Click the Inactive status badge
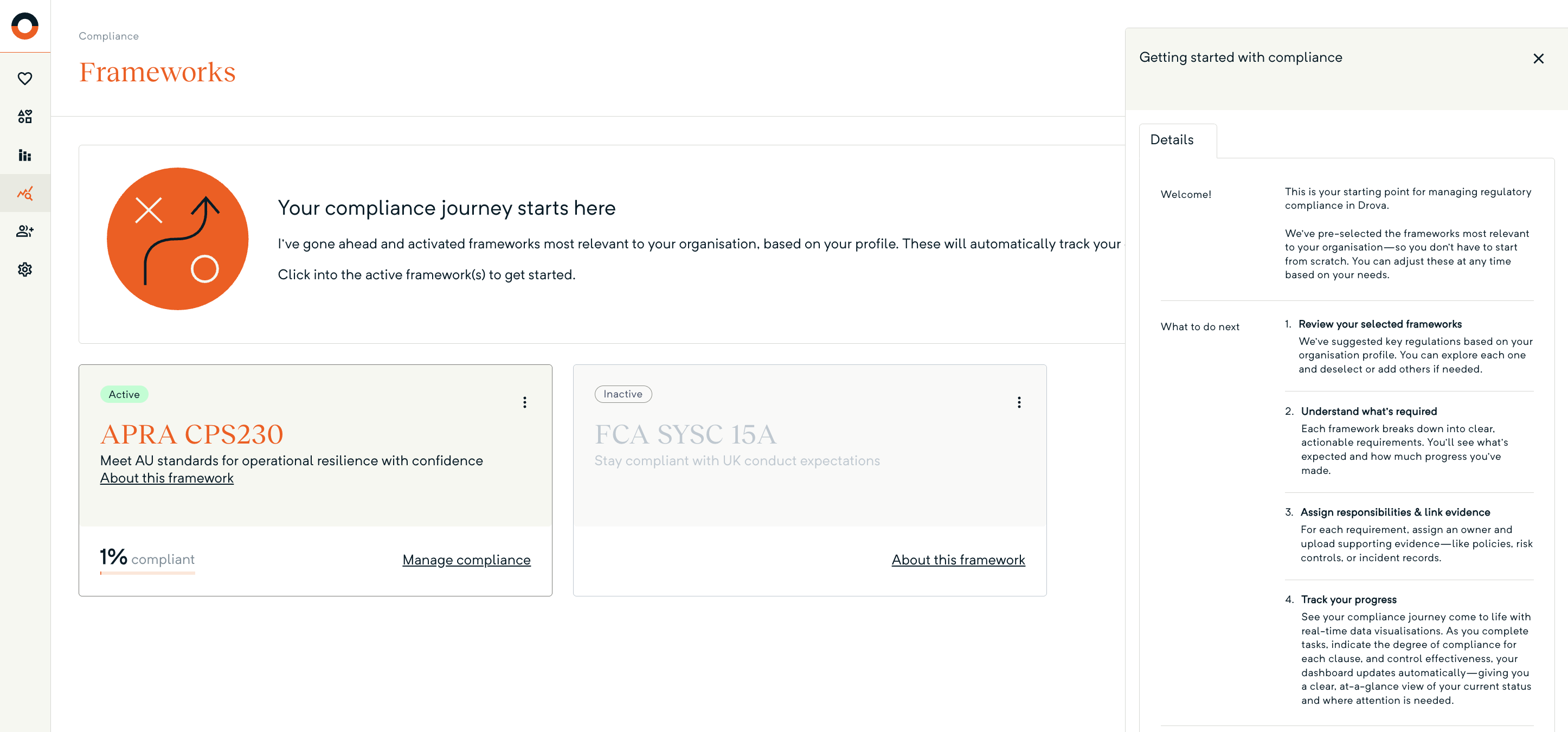 [x=622, y=394]
